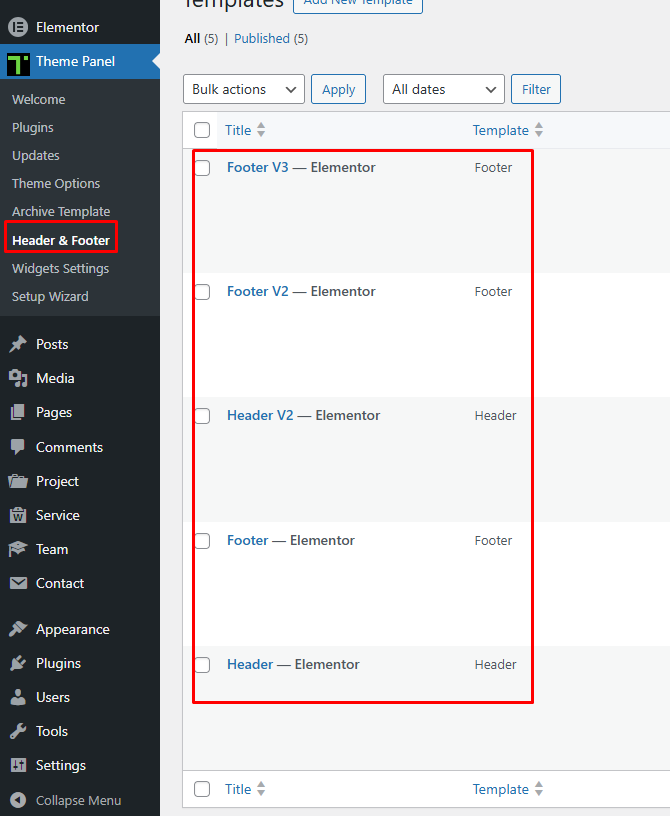Image resolution: width=670 pixels, height=816 pixels.
Task: Open the Appearance menu label
Action: (x=72, y=629)
